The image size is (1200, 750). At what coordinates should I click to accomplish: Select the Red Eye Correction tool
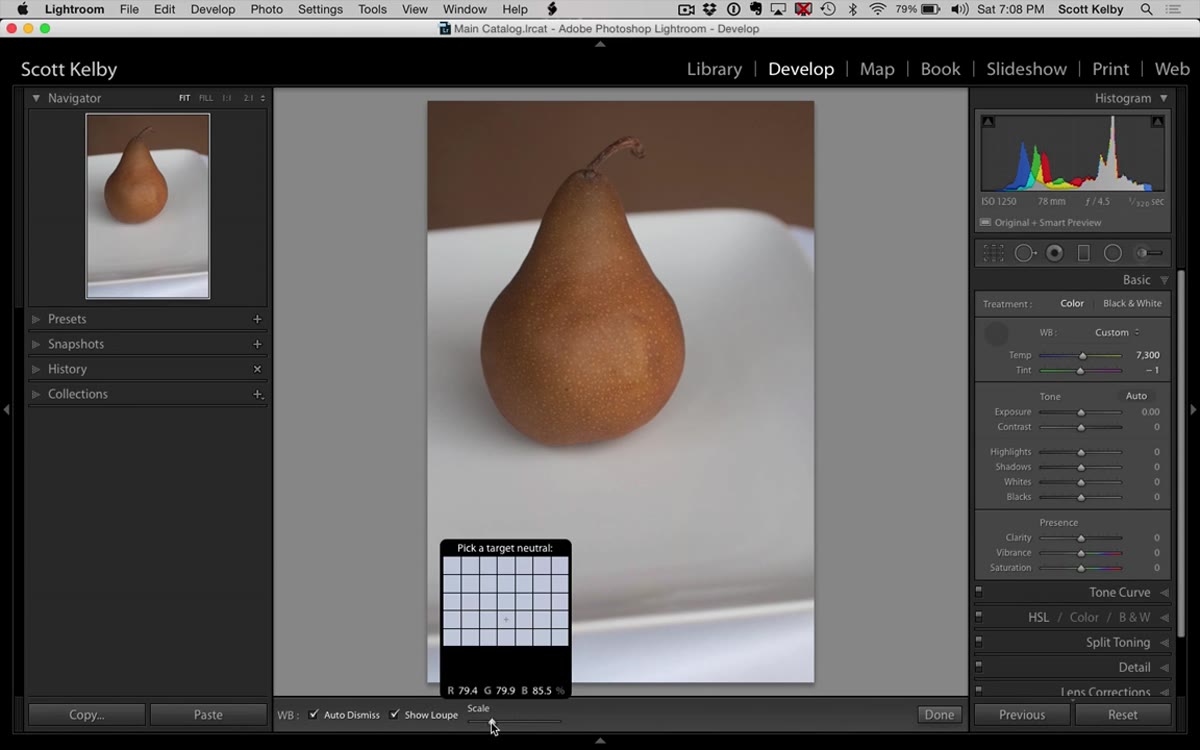(1054, 253)
